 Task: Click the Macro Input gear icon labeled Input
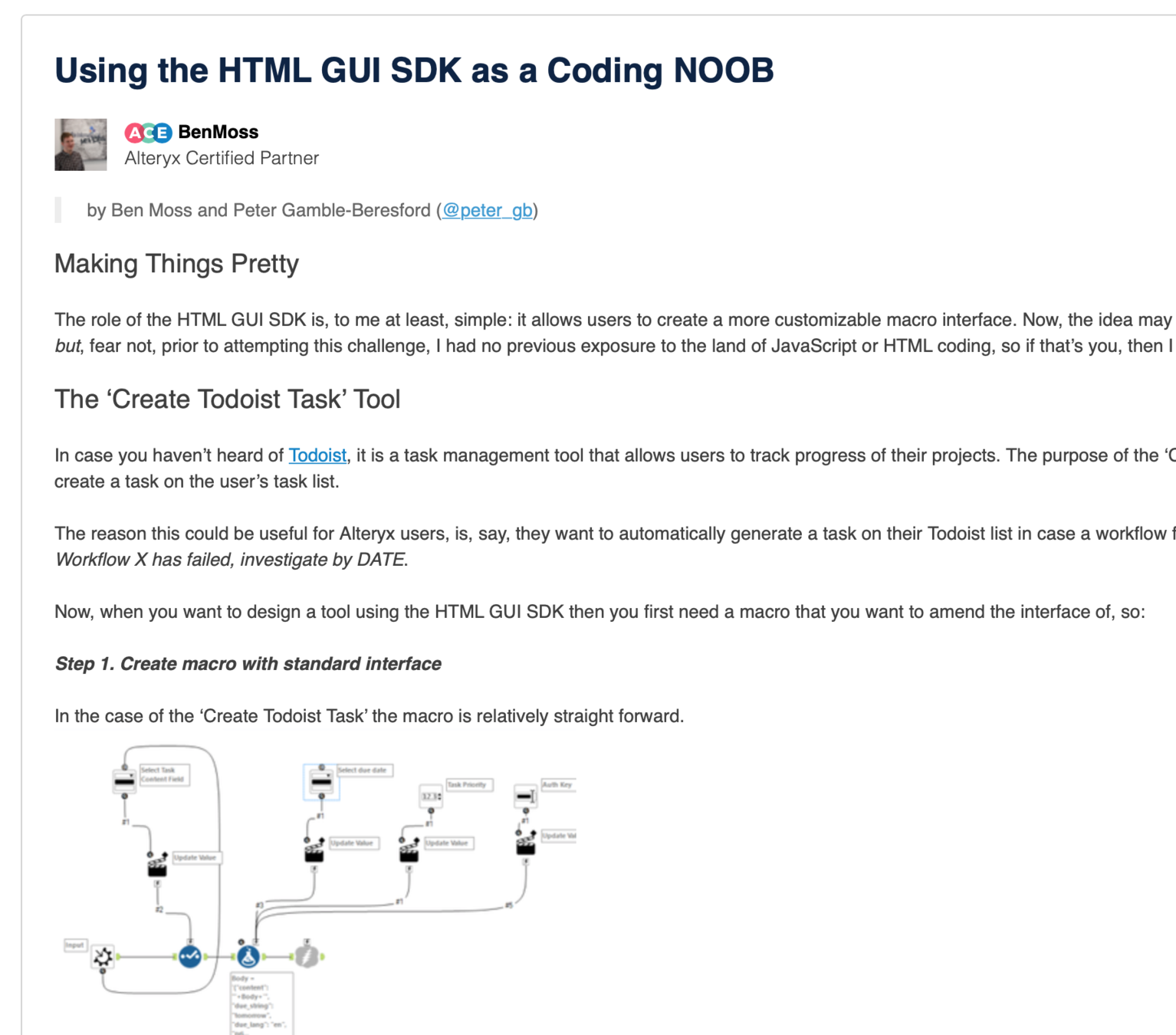pos(103,957)
